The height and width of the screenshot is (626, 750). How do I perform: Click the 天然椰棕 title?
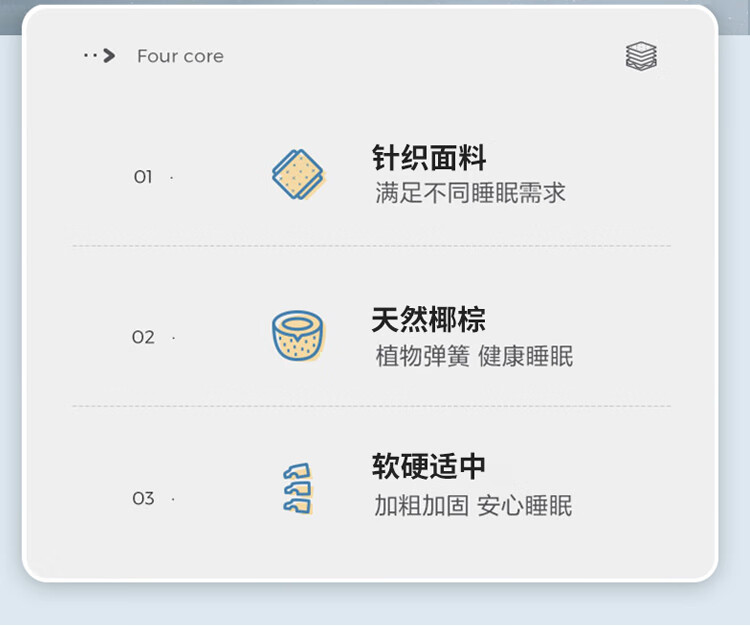pyautogui.click(x=429, y=319)
